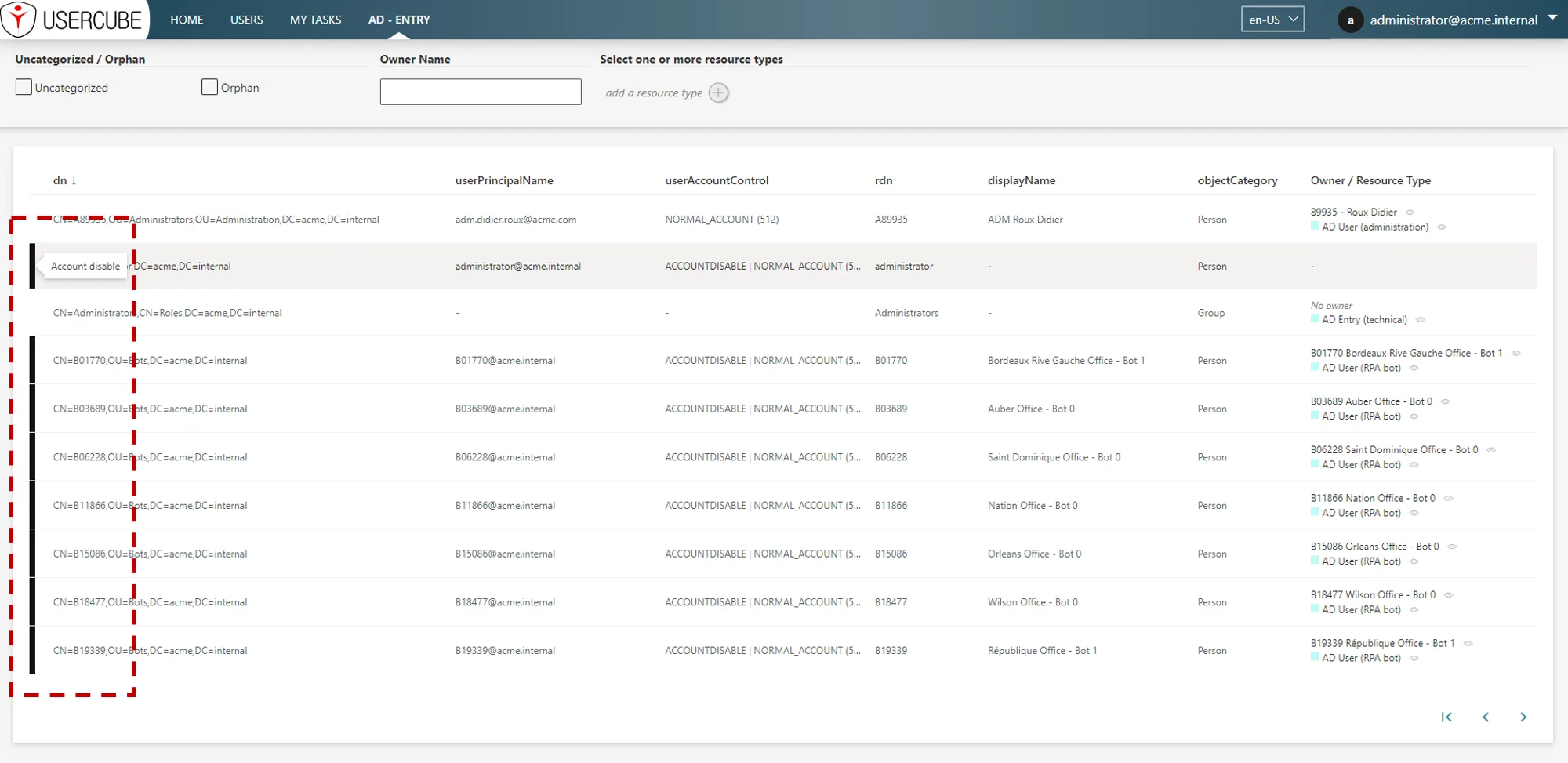View owner B19339 République Office eye icon

pos(1468,644)
